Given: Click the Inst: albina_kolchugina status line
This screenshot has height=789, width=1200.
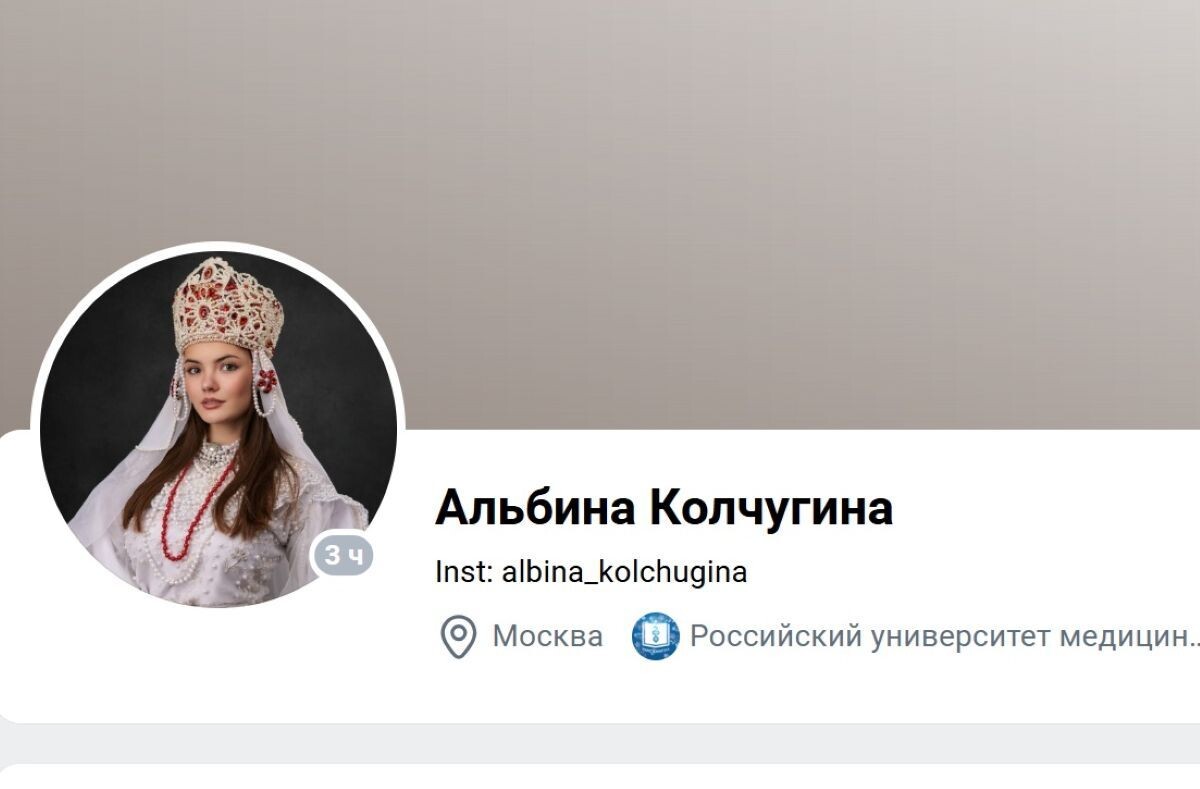Looking at the screenshot, I should click(x=591, y=572).
